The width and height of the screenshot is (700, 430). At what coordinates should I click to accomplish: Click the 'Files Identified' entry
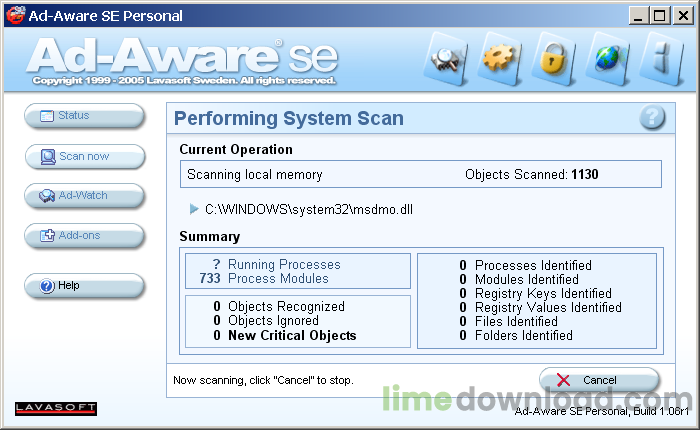pyautogui.click(x=508, y=321)
